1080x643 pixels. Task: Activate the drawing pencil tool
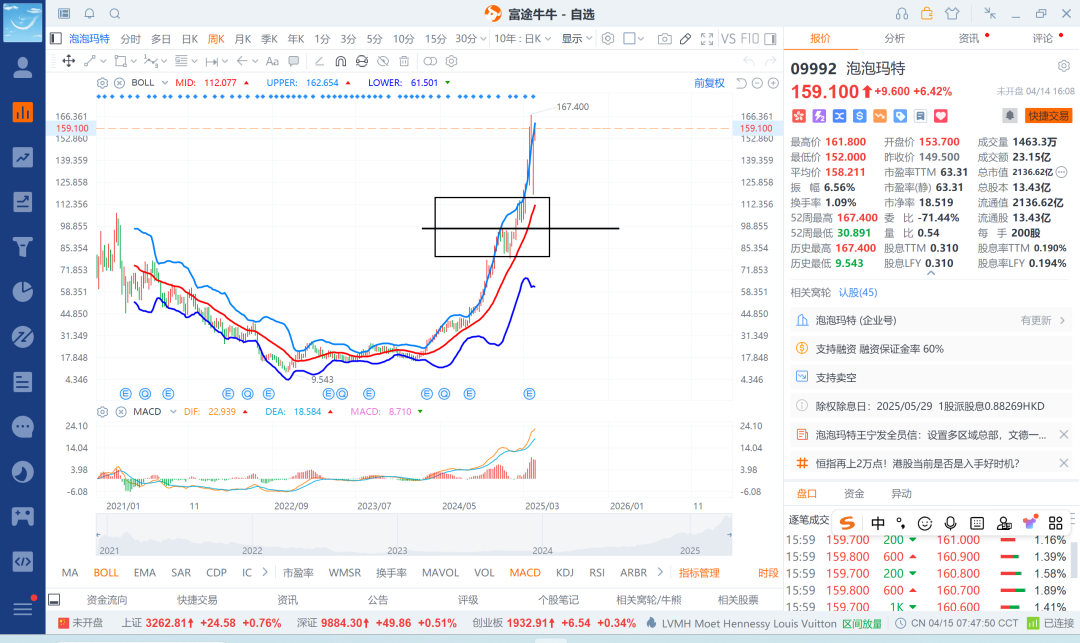click(685, 39)
